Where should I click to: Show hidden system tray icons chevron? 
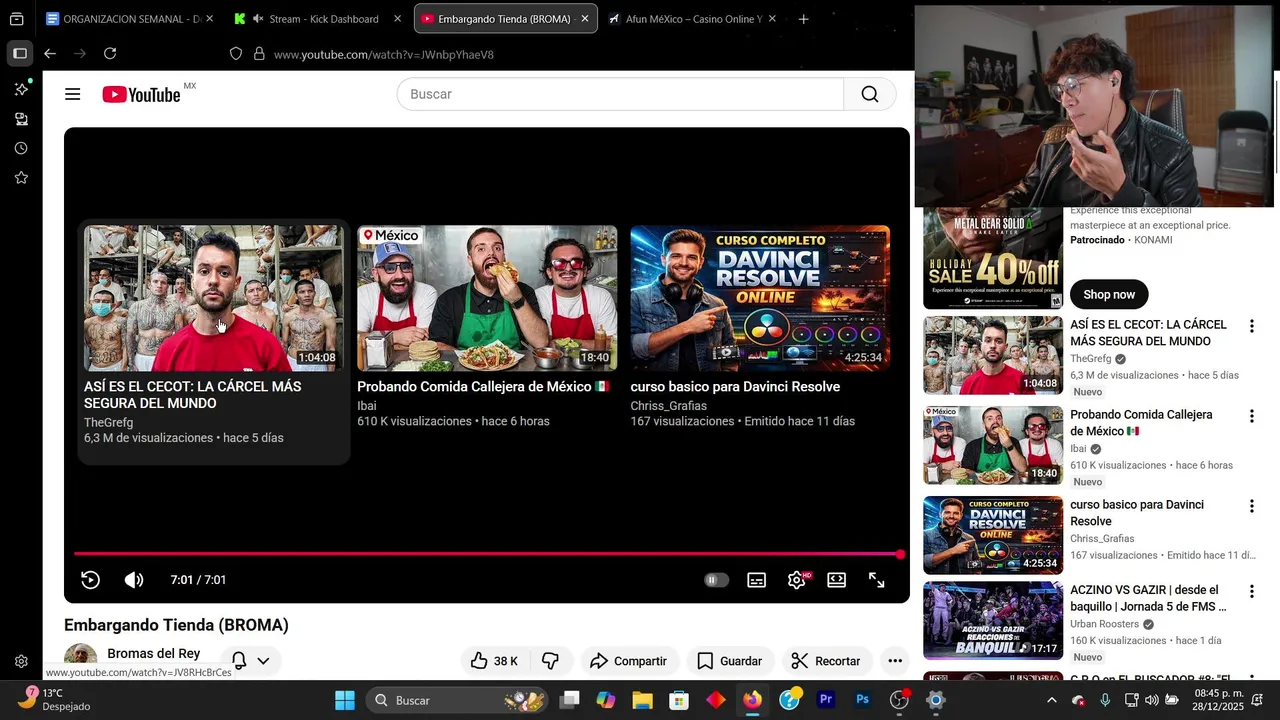1051,700
